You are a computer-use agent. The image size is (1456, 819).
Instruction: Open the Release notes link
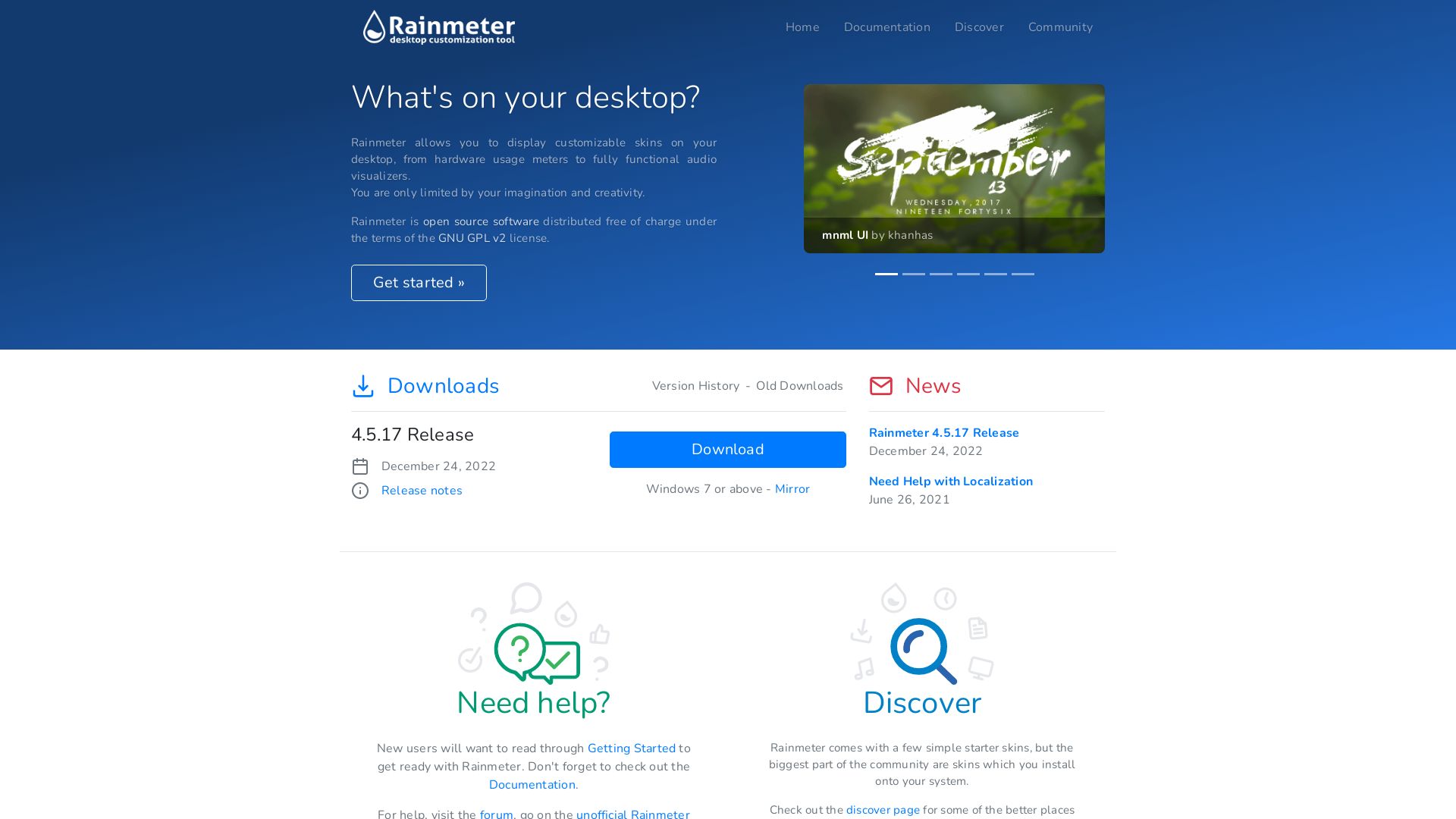click(x=421, y=490)
